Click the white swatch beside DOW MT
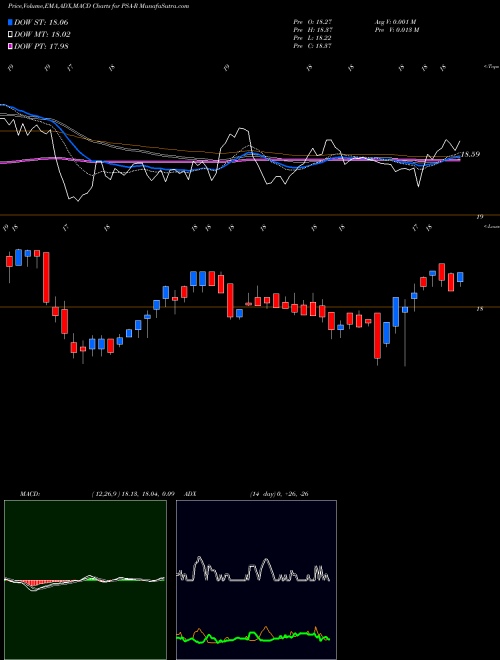The height and width of the screenshot is (660, 500). 10,35
